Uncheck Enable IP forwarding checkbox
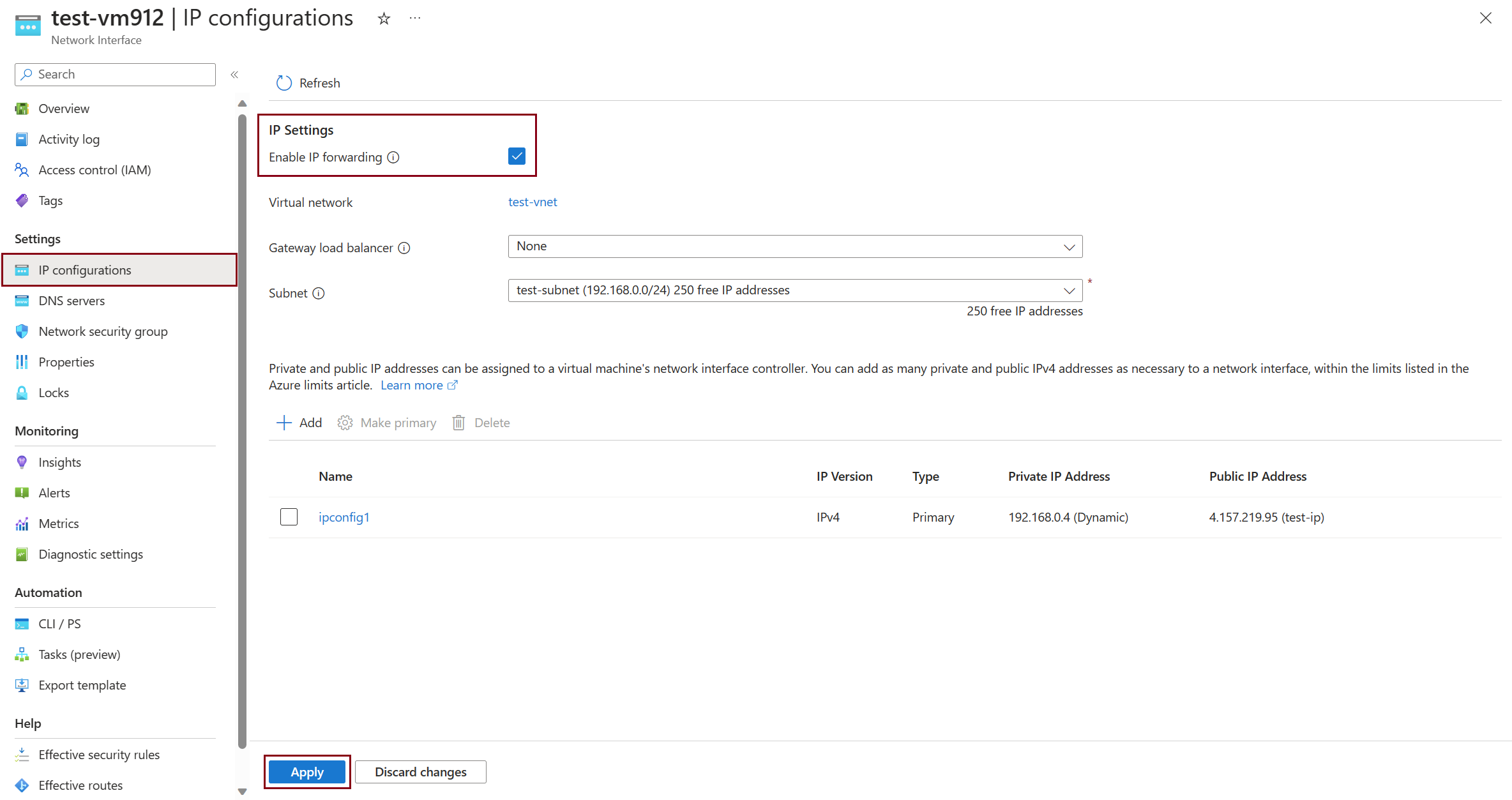The width and height of the screenshot is (1512, 800). tap(517, 156)
